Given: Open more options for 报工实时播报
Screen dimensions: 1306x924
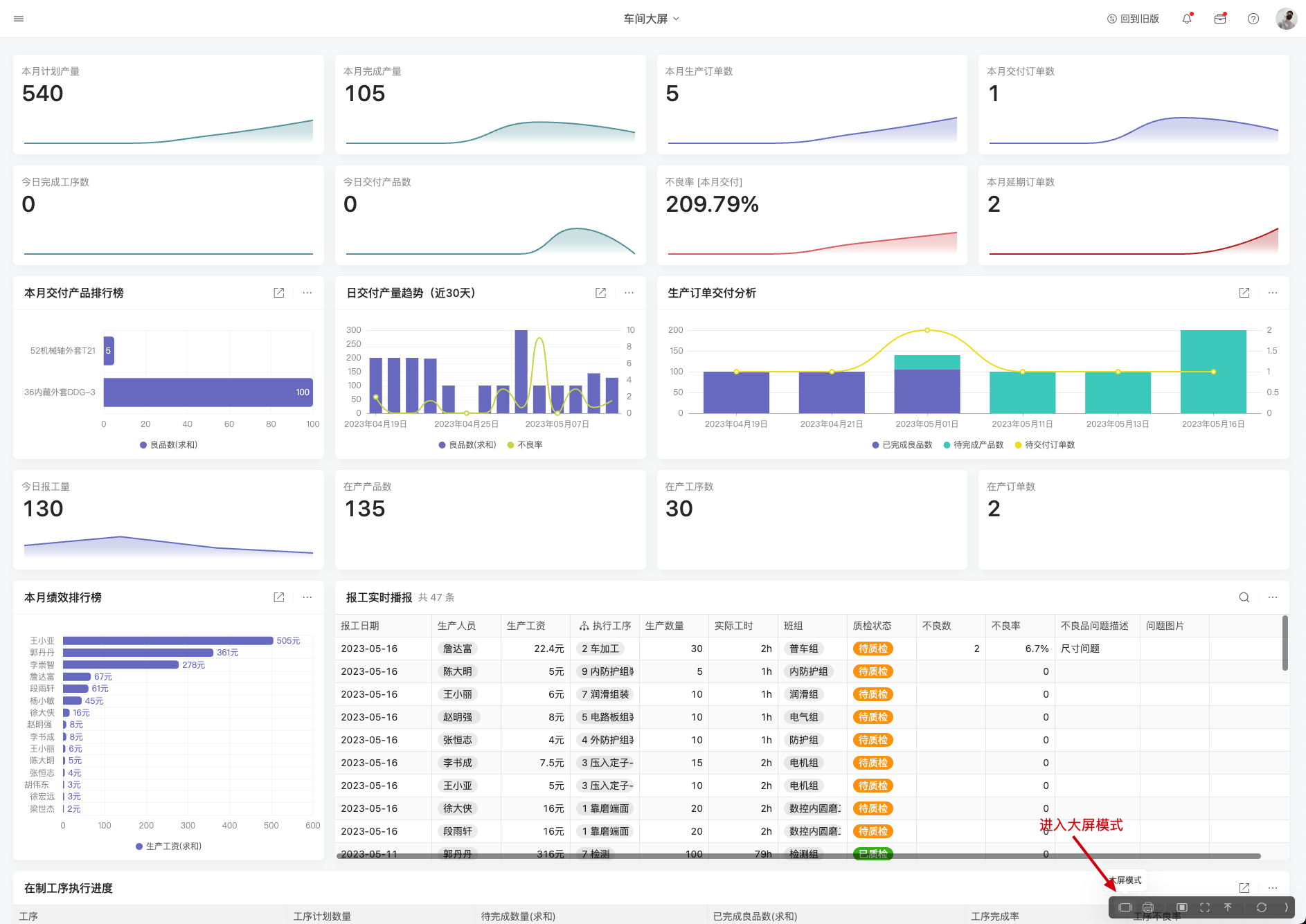Looking at the screenshot, I should point(1273,597).
